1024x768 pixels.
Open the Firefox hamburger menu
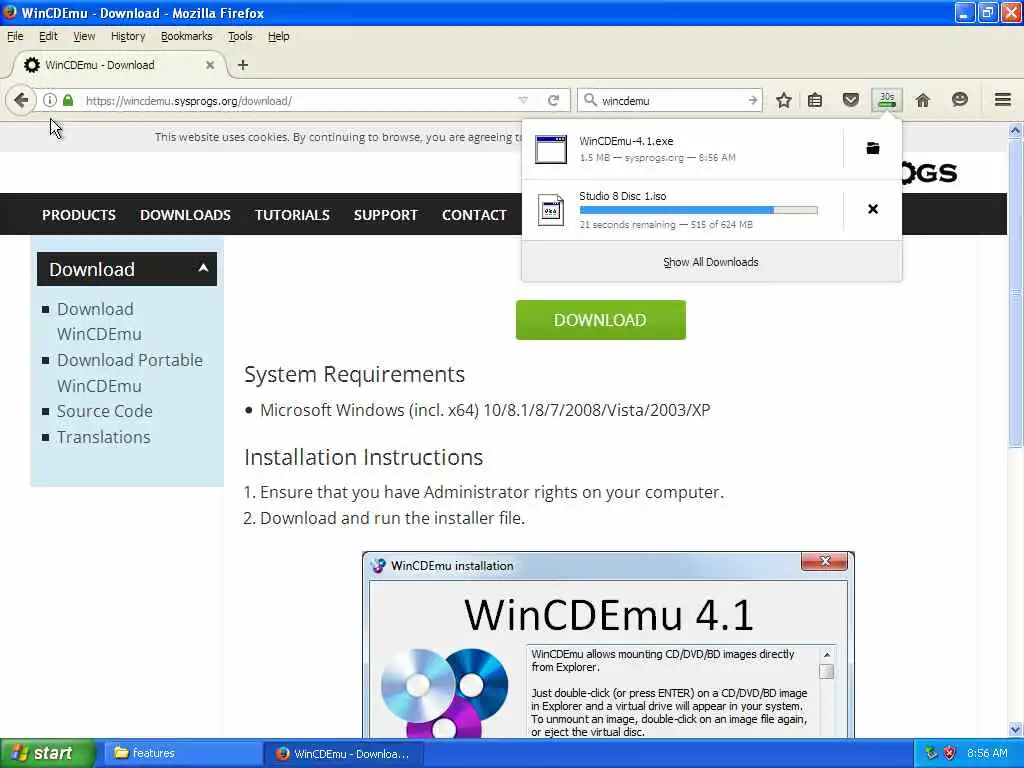pos(1003,100)
